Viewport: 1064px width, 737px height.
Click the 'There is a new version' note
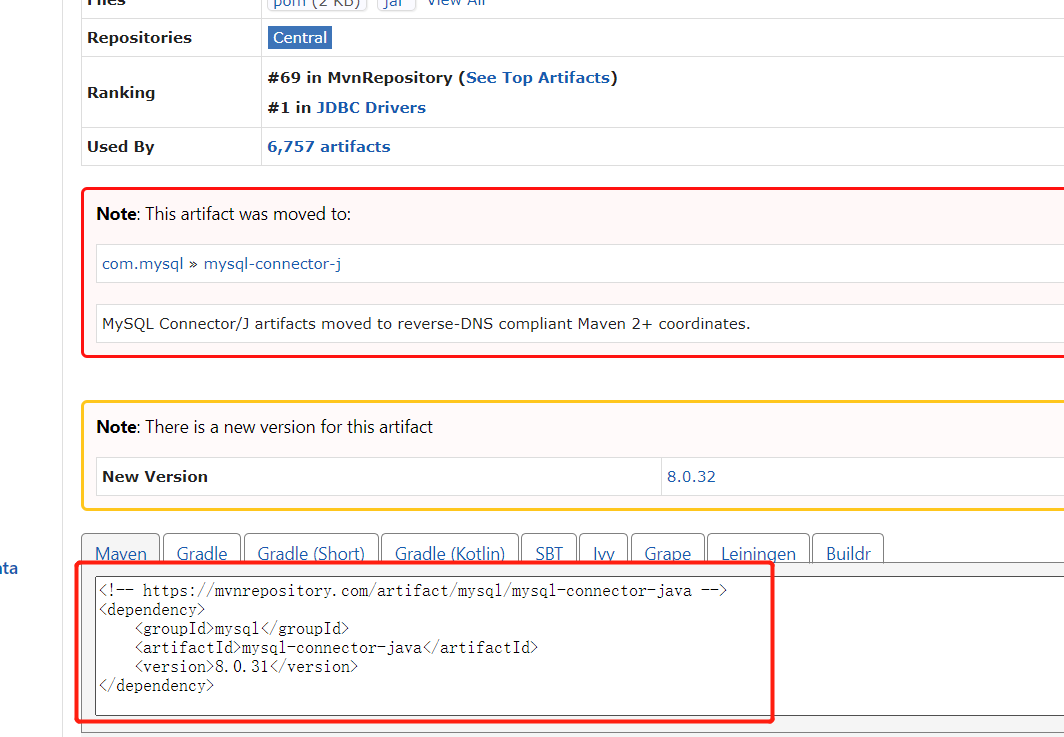(265, 427)
